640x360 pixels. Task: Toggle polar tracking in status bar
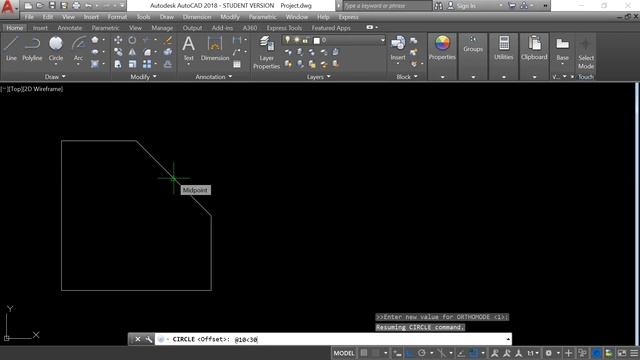click(x=422, y=353)
